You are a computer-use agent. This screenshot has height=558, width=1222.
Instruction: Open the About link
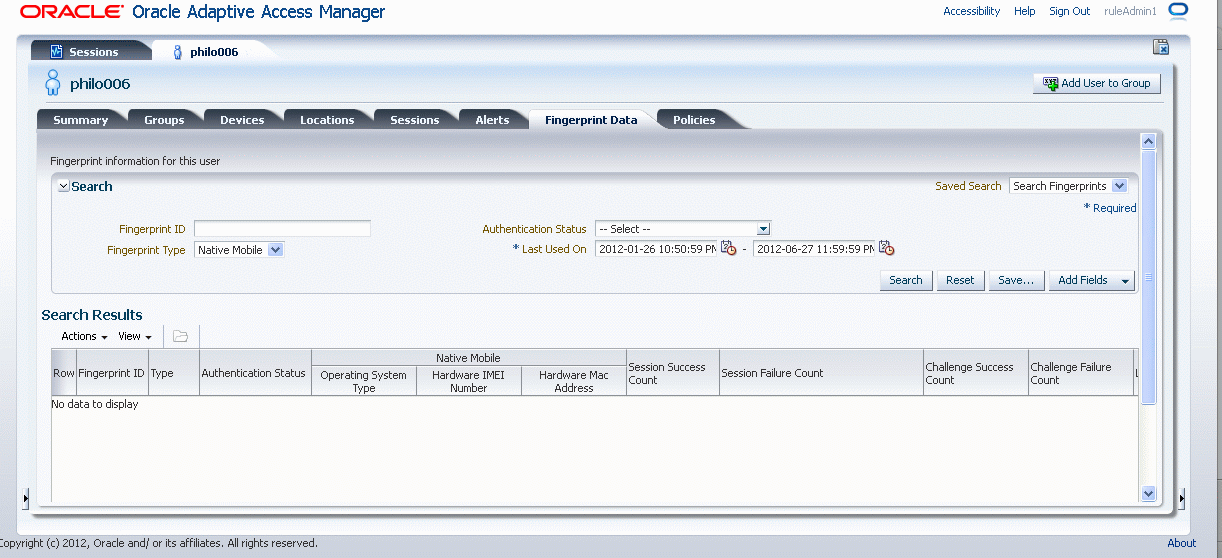point(1182,543)
